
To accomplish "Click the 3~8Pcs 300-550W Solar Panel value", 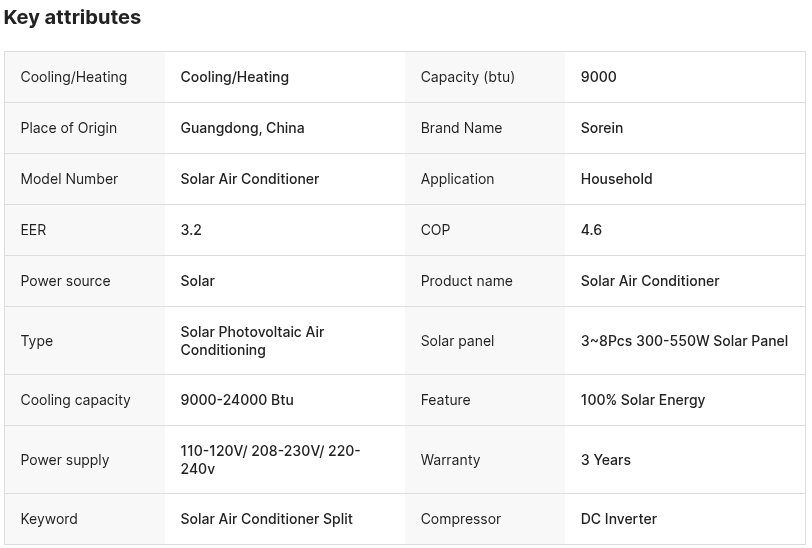I will 684,341.
